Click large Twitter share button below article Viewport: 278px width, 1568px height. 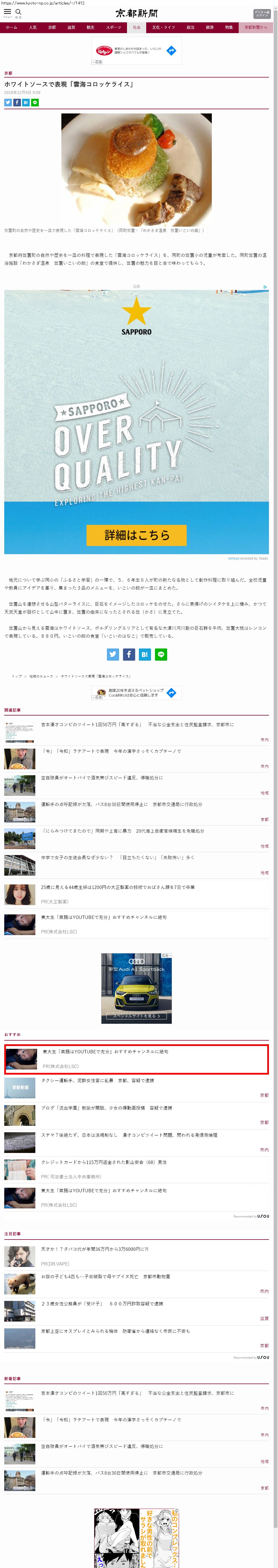click(113, 654)
